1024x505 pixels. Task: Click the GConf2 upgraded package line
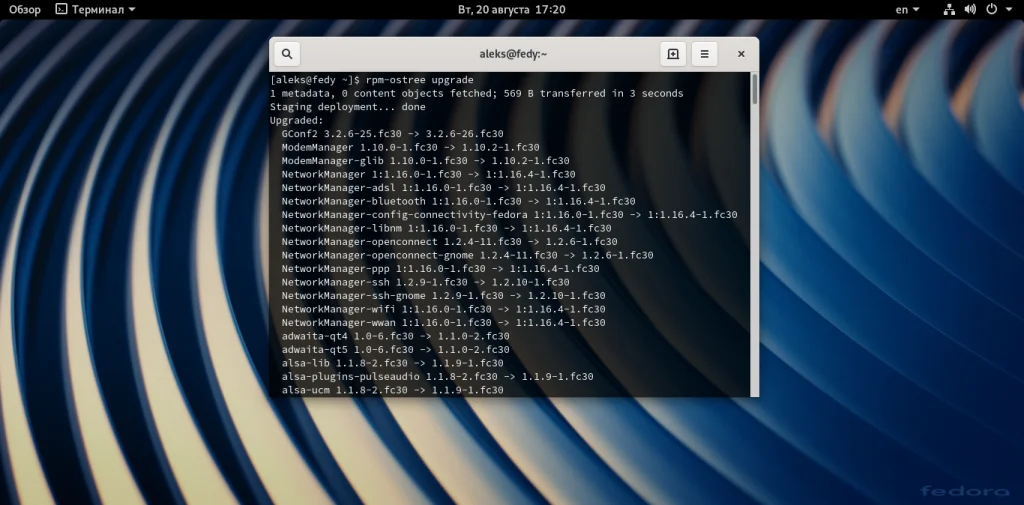point(392,134)
